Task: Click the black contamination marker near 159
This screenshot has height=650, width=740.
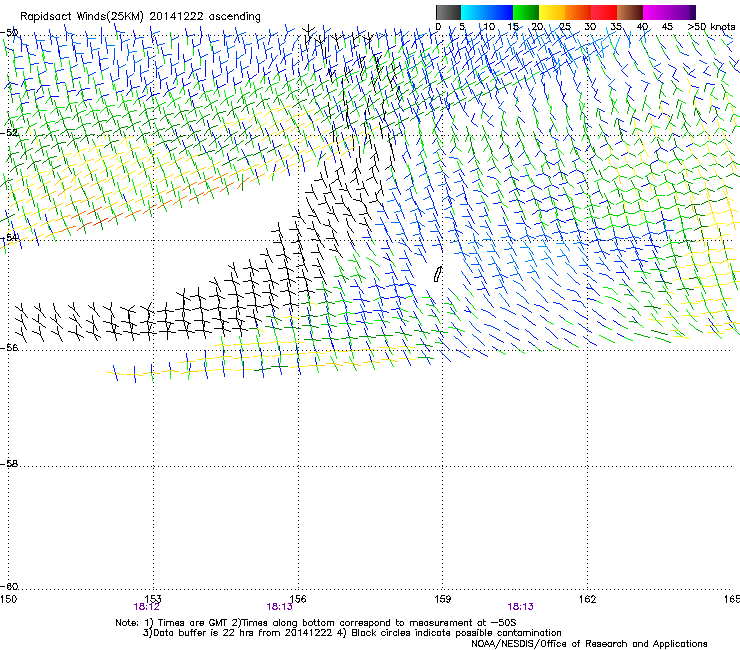Action: pos(438,274)
